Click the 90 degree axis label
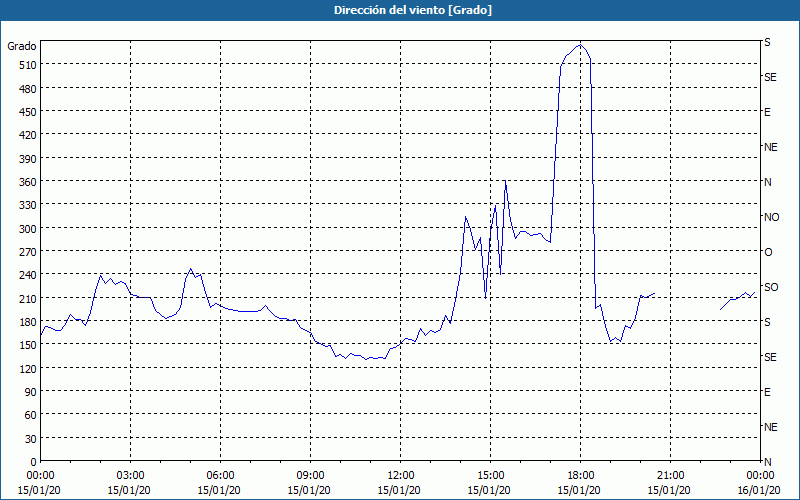This screenshot has width=800, height=500. point(31,392)
